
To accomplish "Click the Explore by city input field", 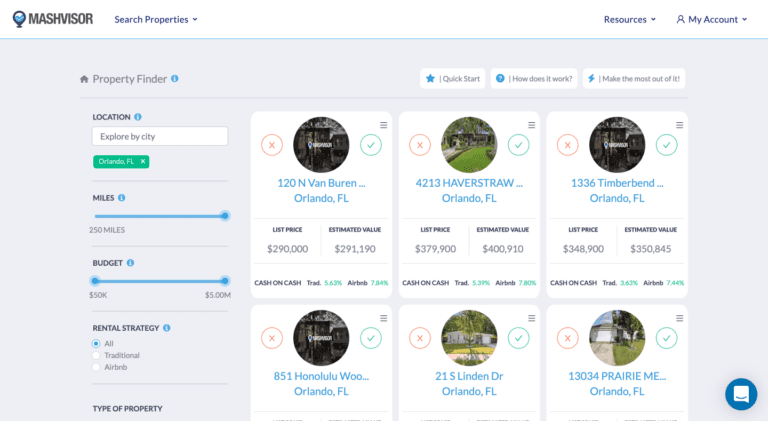I will (x=160, y=136).
